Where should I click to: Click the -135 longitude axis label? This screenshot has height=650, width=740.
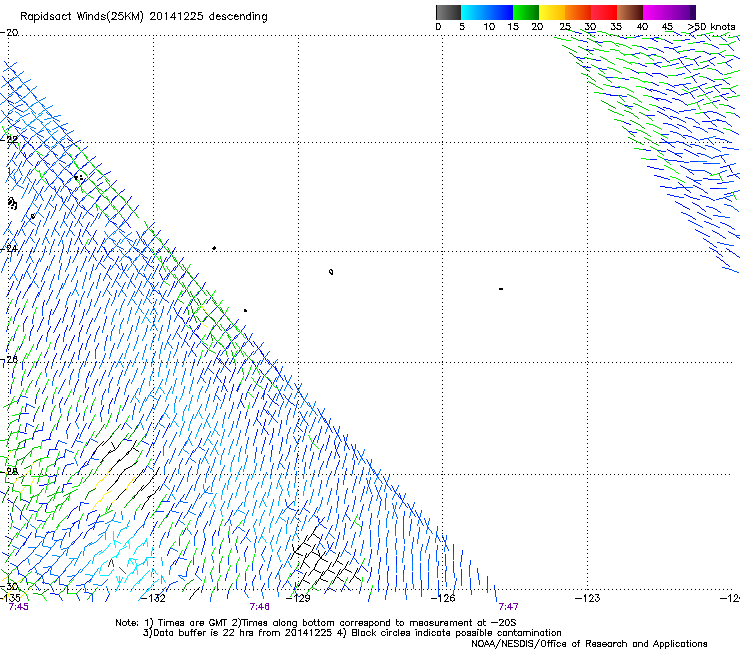point(10,598)
